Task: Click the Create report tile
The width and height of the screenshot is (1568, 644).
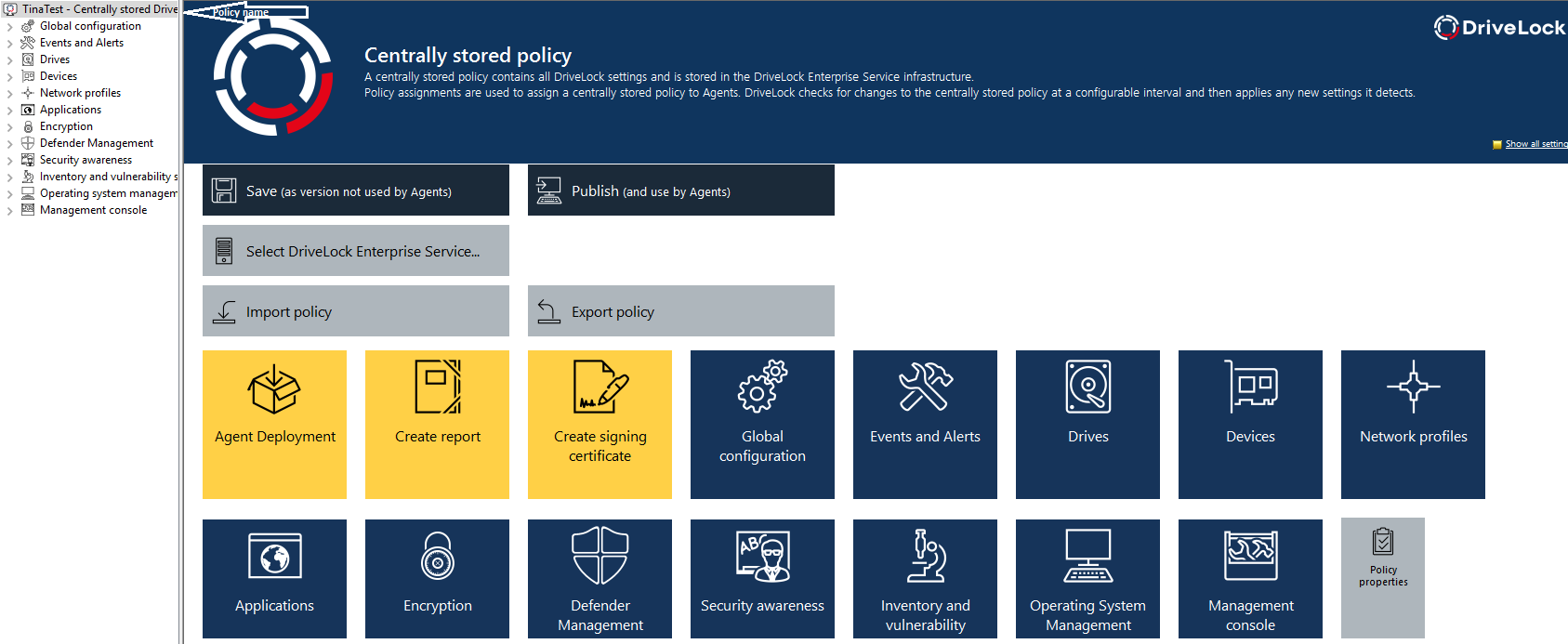Action: (437, 424)
